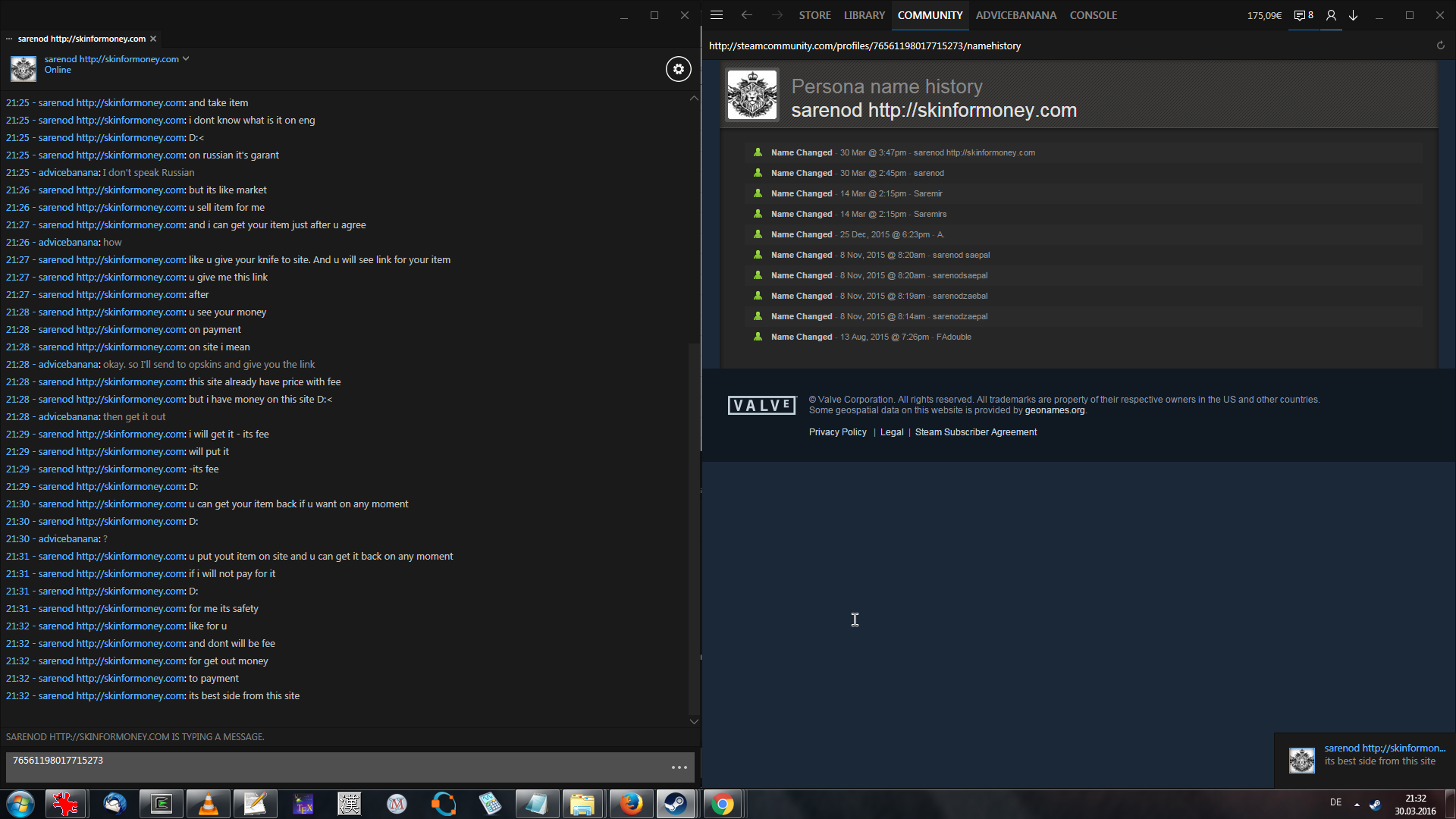This screenshot has width=1456, height=819.
Task: Open Chrome from the taskbar
Action: 722,804
